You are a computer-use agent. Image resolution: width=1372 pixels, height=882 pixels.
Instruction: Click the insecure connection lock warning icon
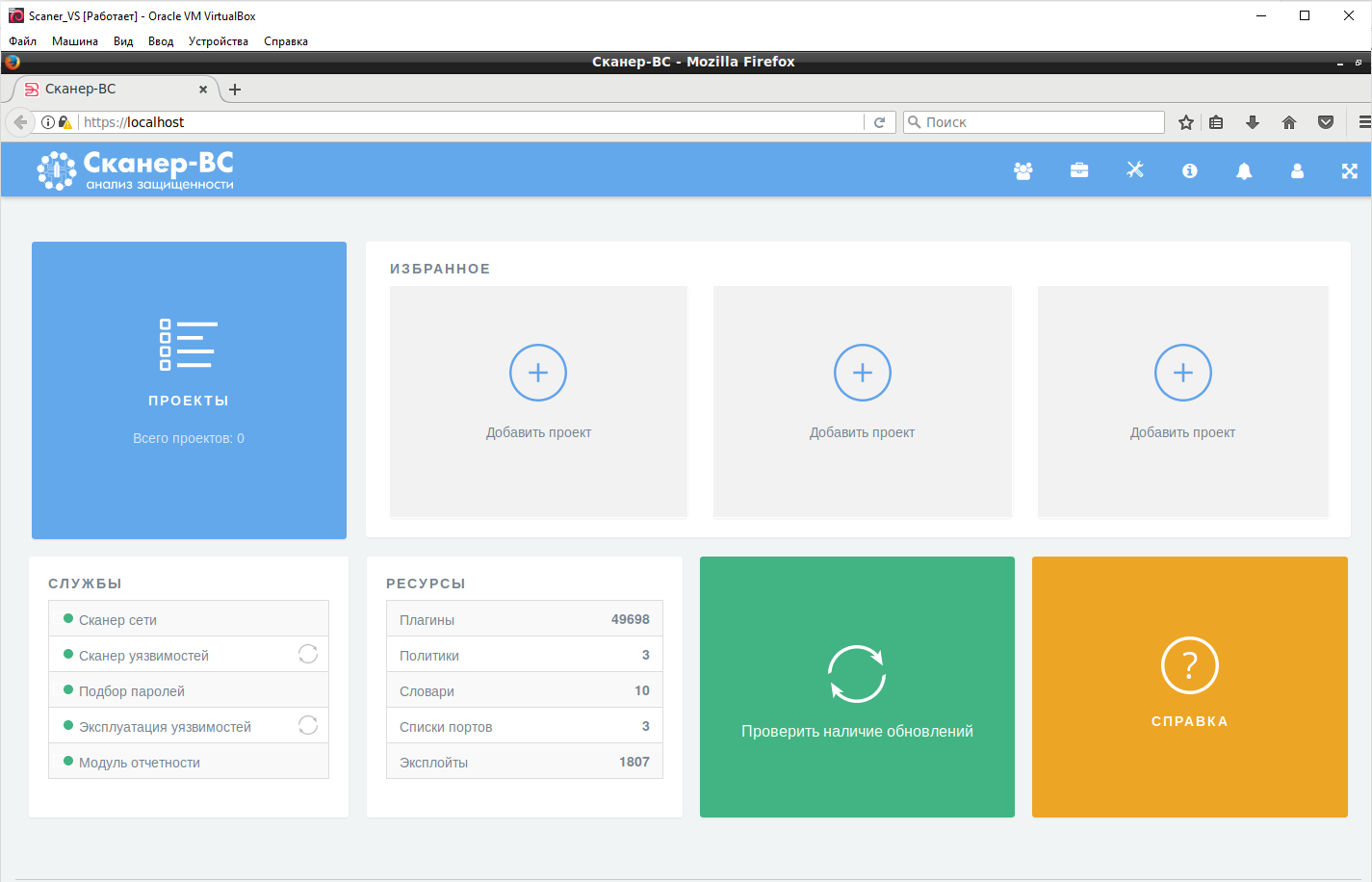point(65,122)
